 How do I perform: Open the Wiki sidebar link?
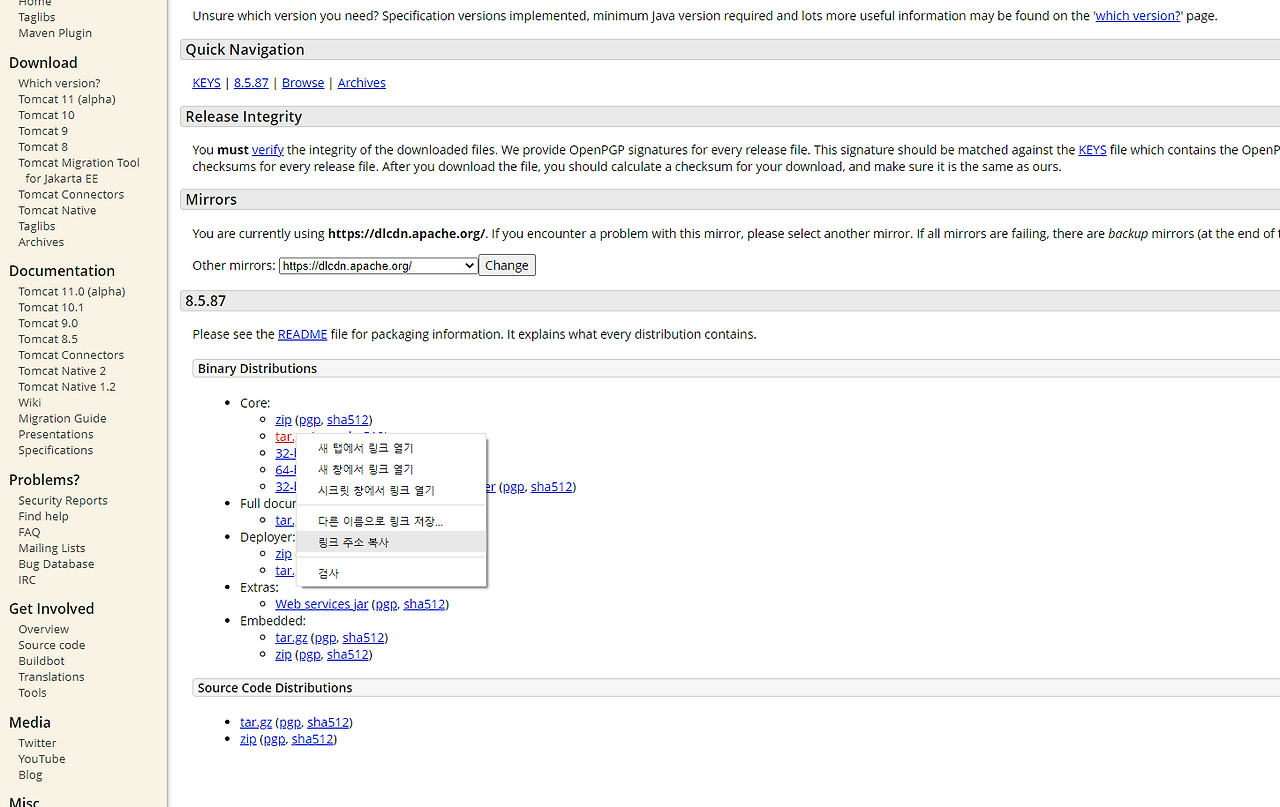coord(29,403)
